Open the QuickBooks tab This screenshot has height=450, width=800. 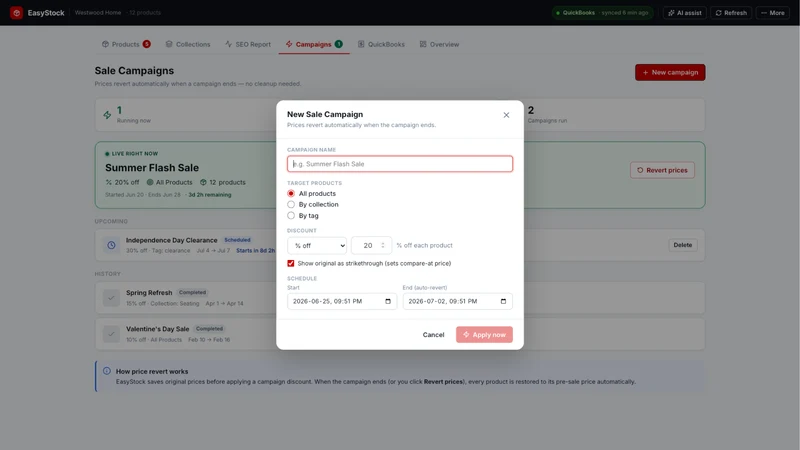click(x=381, y=44)
